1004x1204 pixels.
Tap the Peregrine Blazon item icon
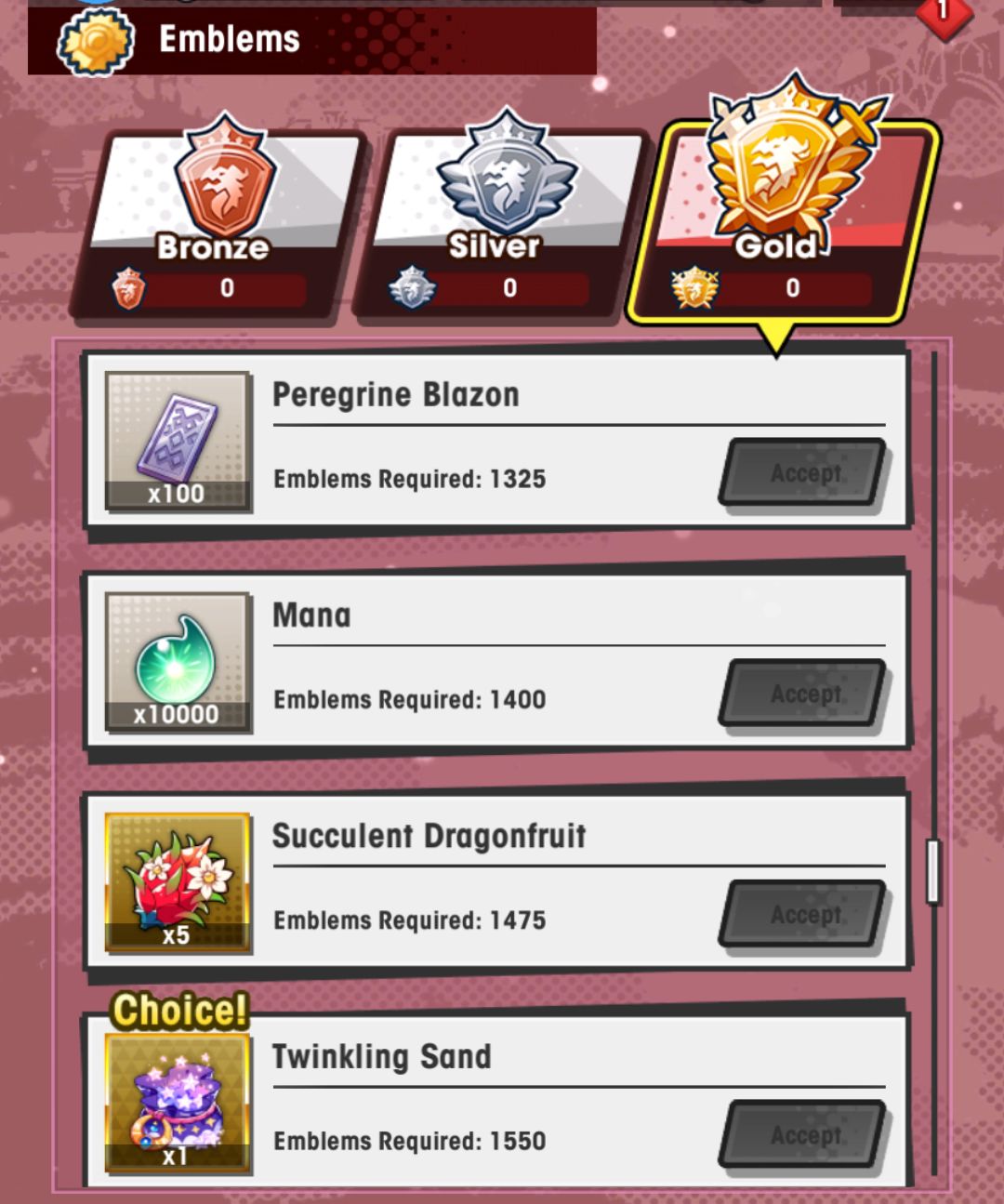pos(178,442)
